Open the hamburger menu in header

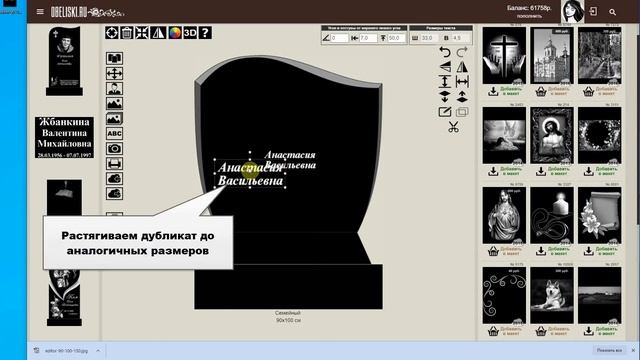40,12
